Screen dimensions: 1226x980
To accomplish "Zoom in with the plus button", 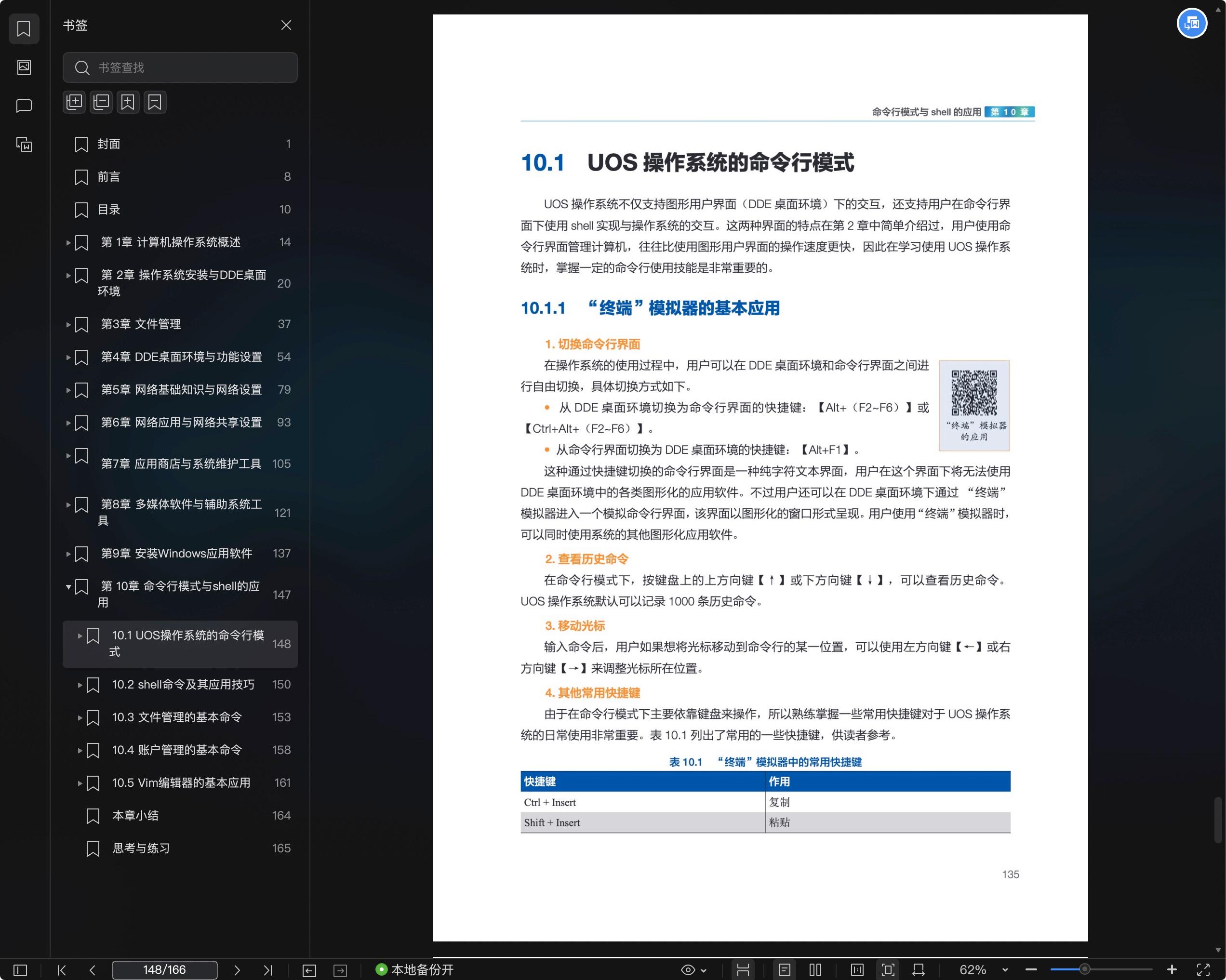I will 1172,970.
